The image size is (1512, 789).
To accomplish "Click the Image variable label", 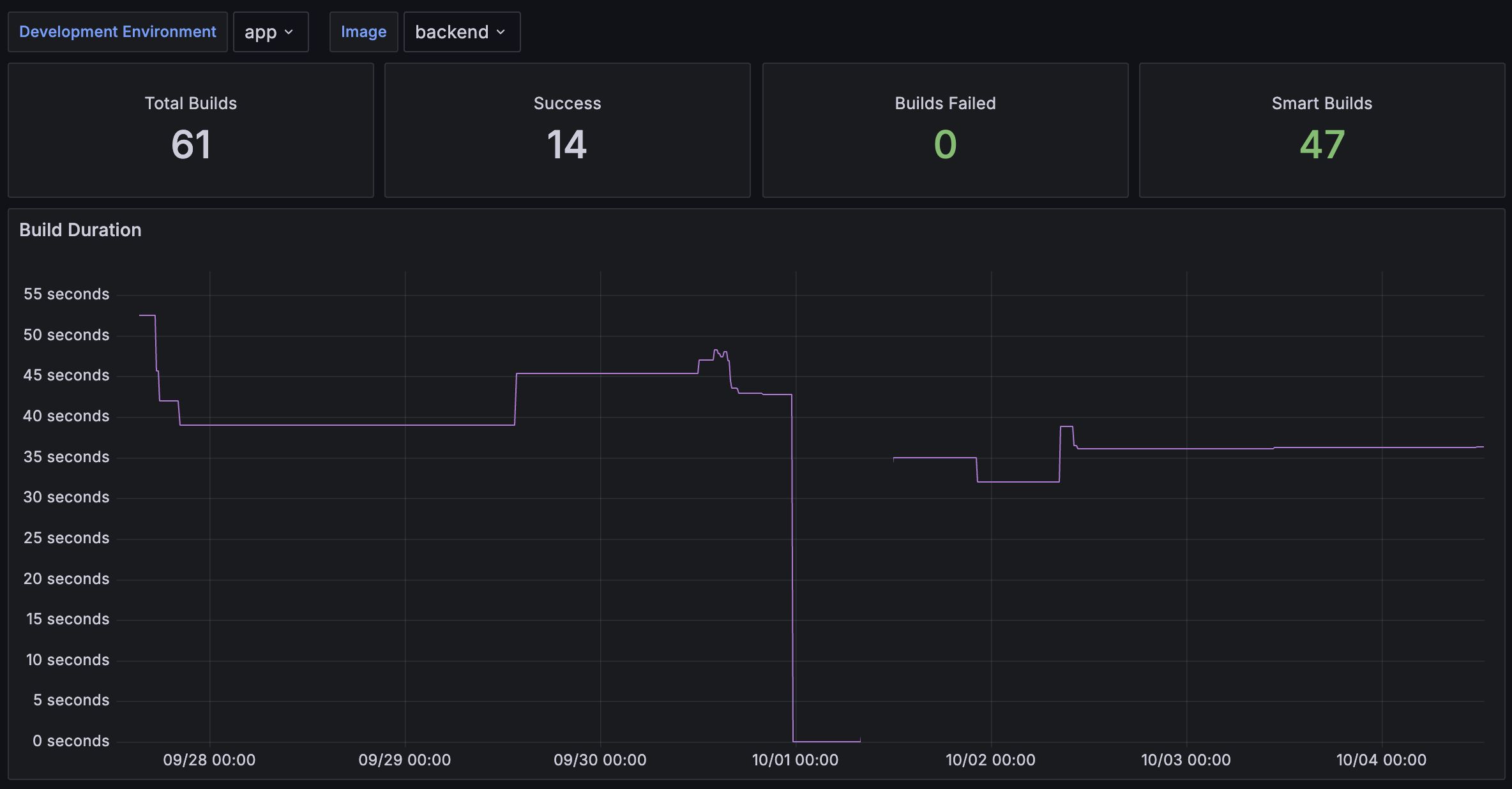I will click(363, 31).
